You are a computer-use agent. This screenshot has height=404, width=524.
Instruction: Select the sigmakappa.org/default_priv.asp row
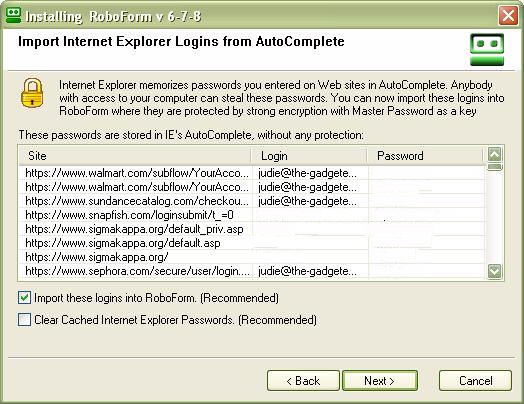[x=252, y=229]
